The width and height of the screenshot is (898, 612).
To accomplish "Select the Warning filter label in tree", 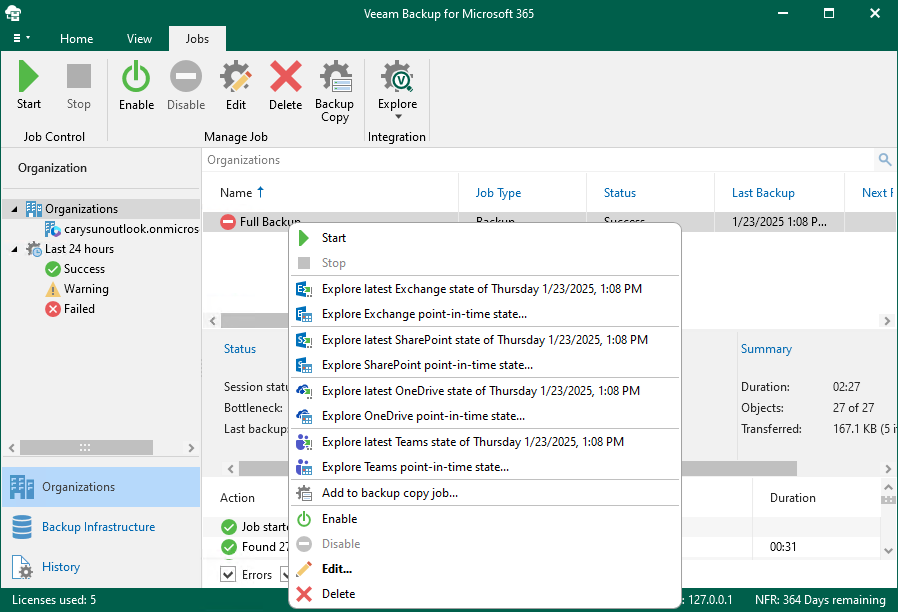I will 86,289.
